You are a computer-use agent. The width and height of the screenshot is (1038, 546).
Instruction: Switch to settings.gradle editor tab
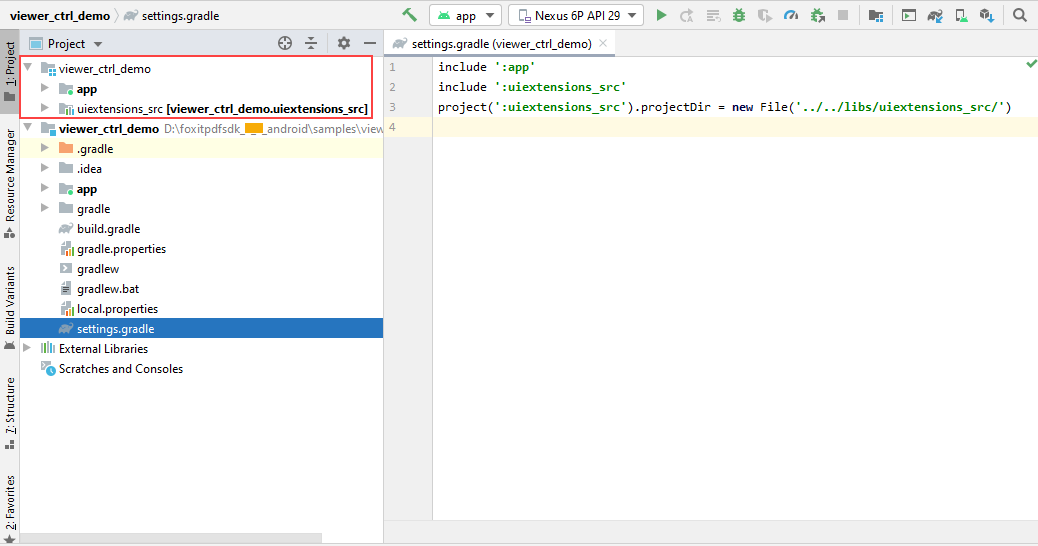(x=500, y=43)
